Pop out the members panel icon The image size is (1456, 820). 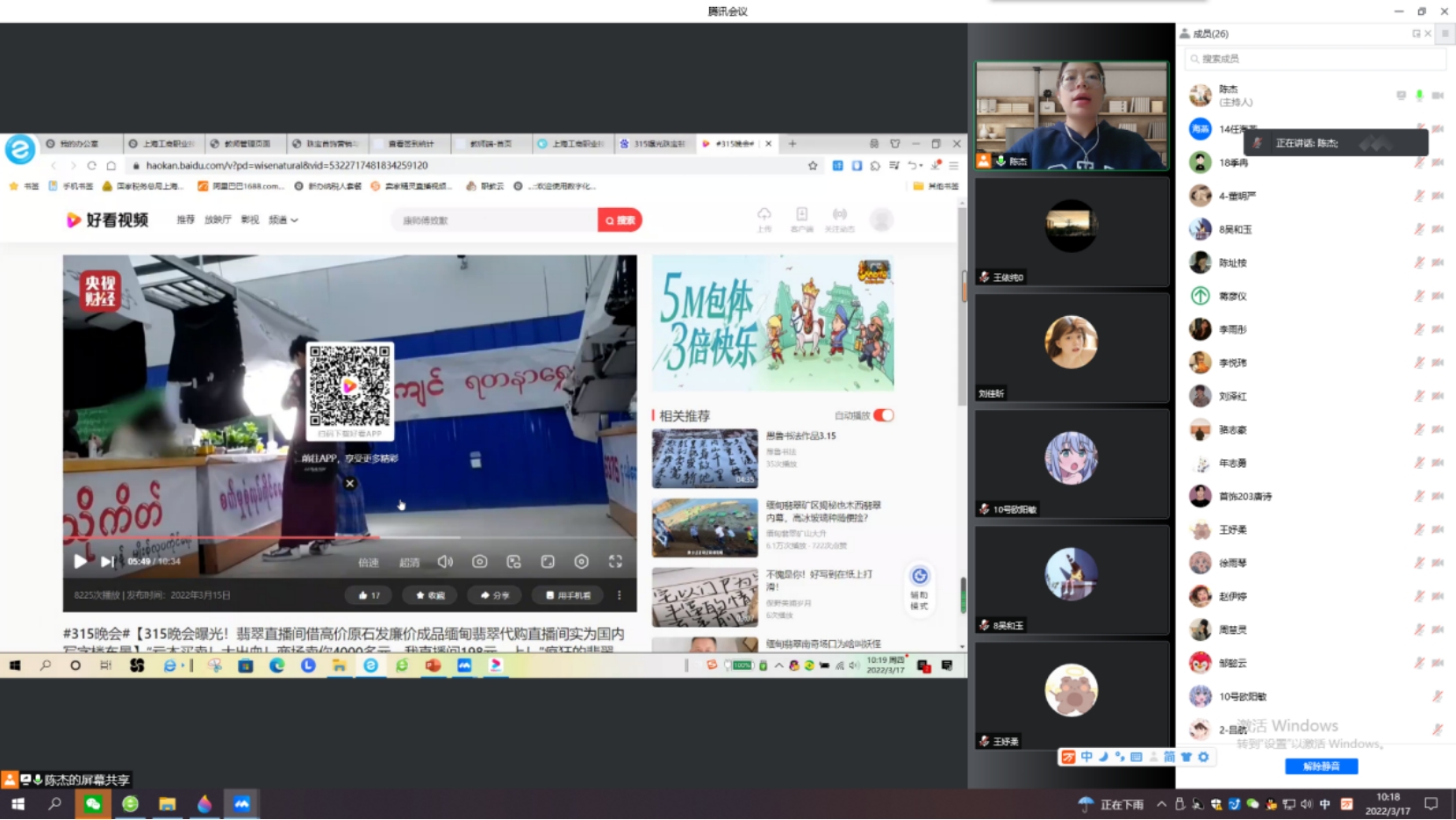1416,33
